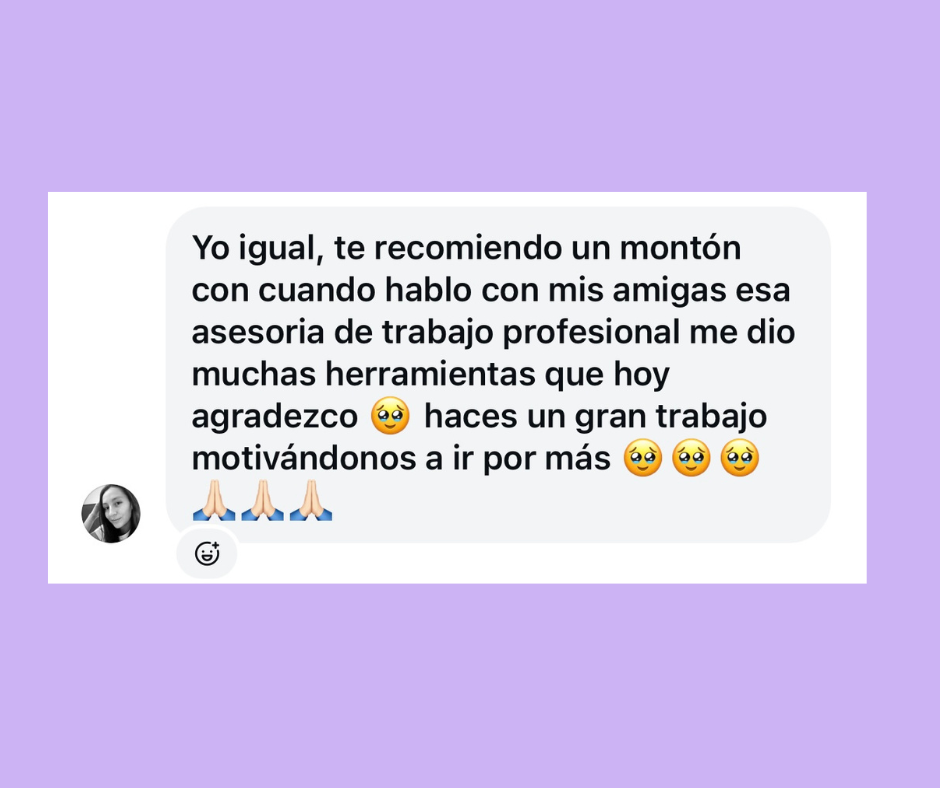Open the sender's round profile photo

point(111,513)
